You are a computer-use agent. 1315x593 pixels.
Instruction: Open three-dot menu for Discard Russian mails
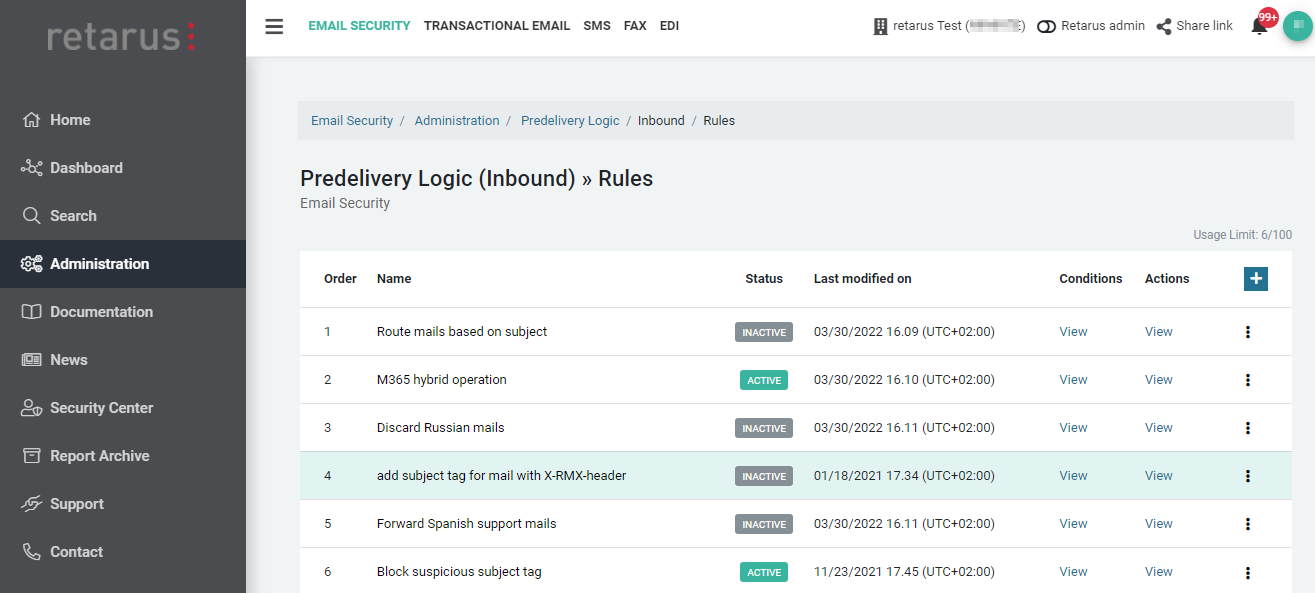click(x=1248, y=428)
